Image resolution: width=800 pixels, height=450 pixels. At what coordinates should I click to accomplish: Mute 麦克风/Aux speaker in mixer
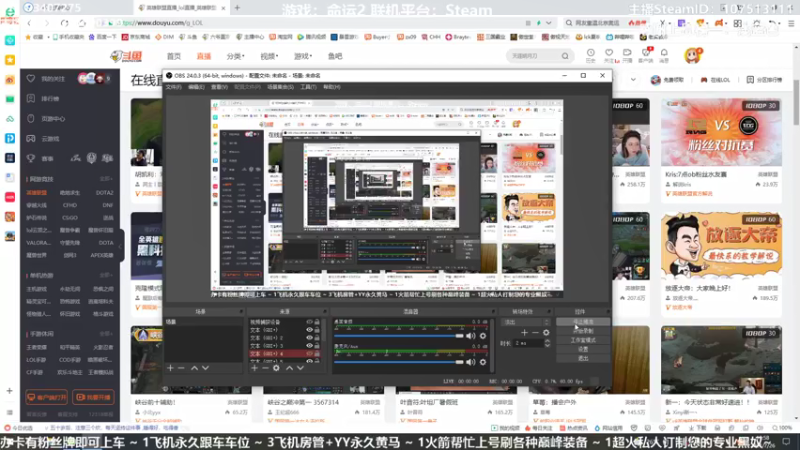tap(470, 362)
